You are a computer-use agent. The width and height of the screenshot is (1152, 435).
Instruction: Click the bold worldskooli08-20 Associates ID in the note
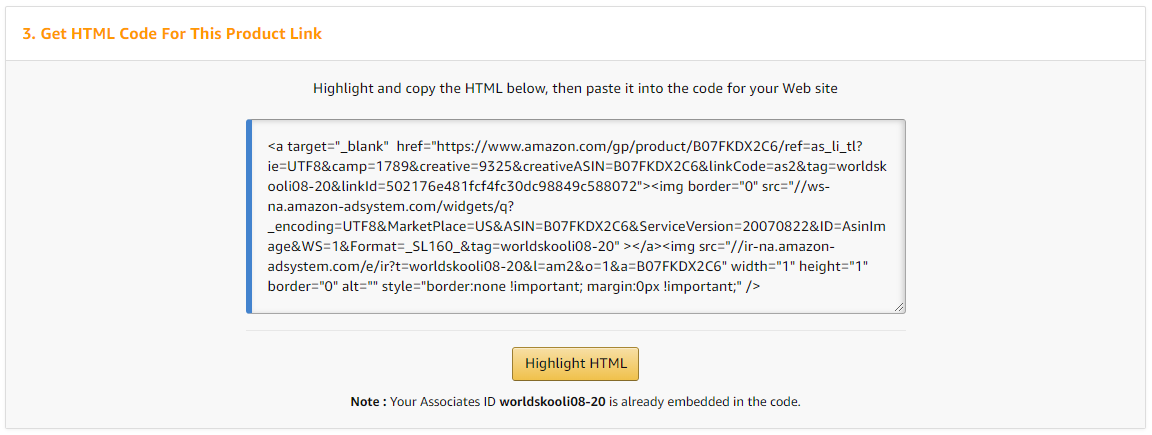click(x=552, y=402)
